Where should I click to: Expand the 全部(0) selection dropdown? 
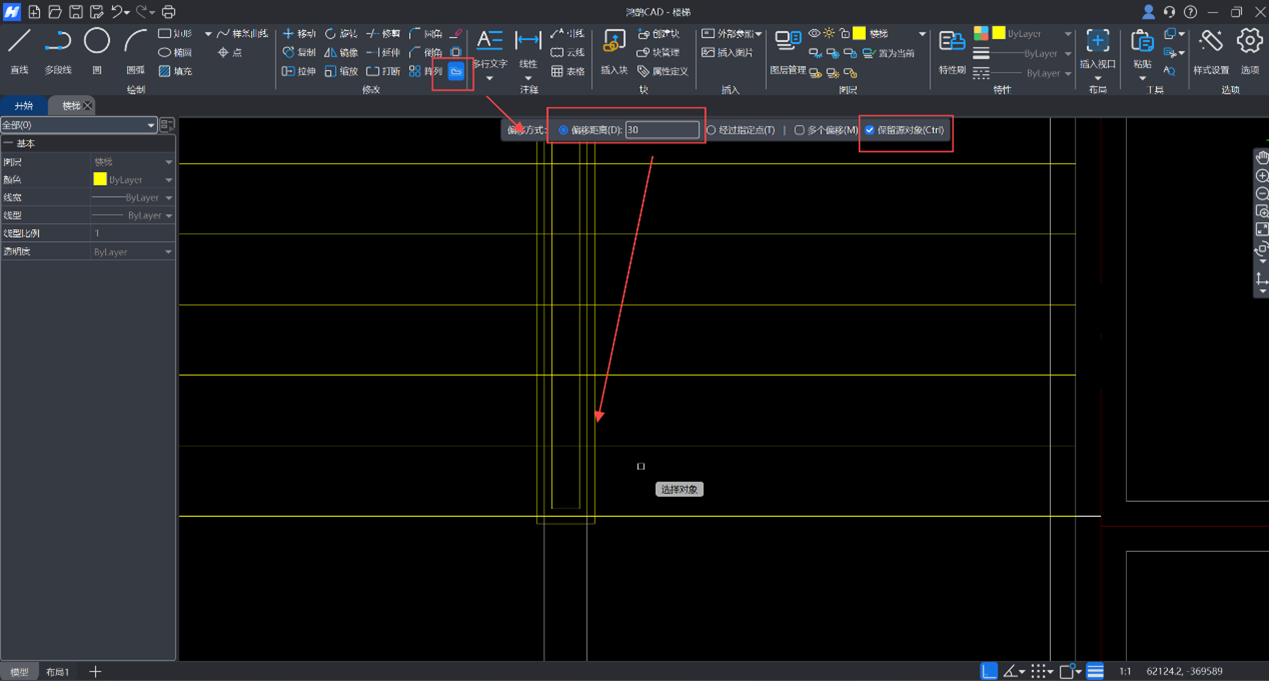click(151, 125)
